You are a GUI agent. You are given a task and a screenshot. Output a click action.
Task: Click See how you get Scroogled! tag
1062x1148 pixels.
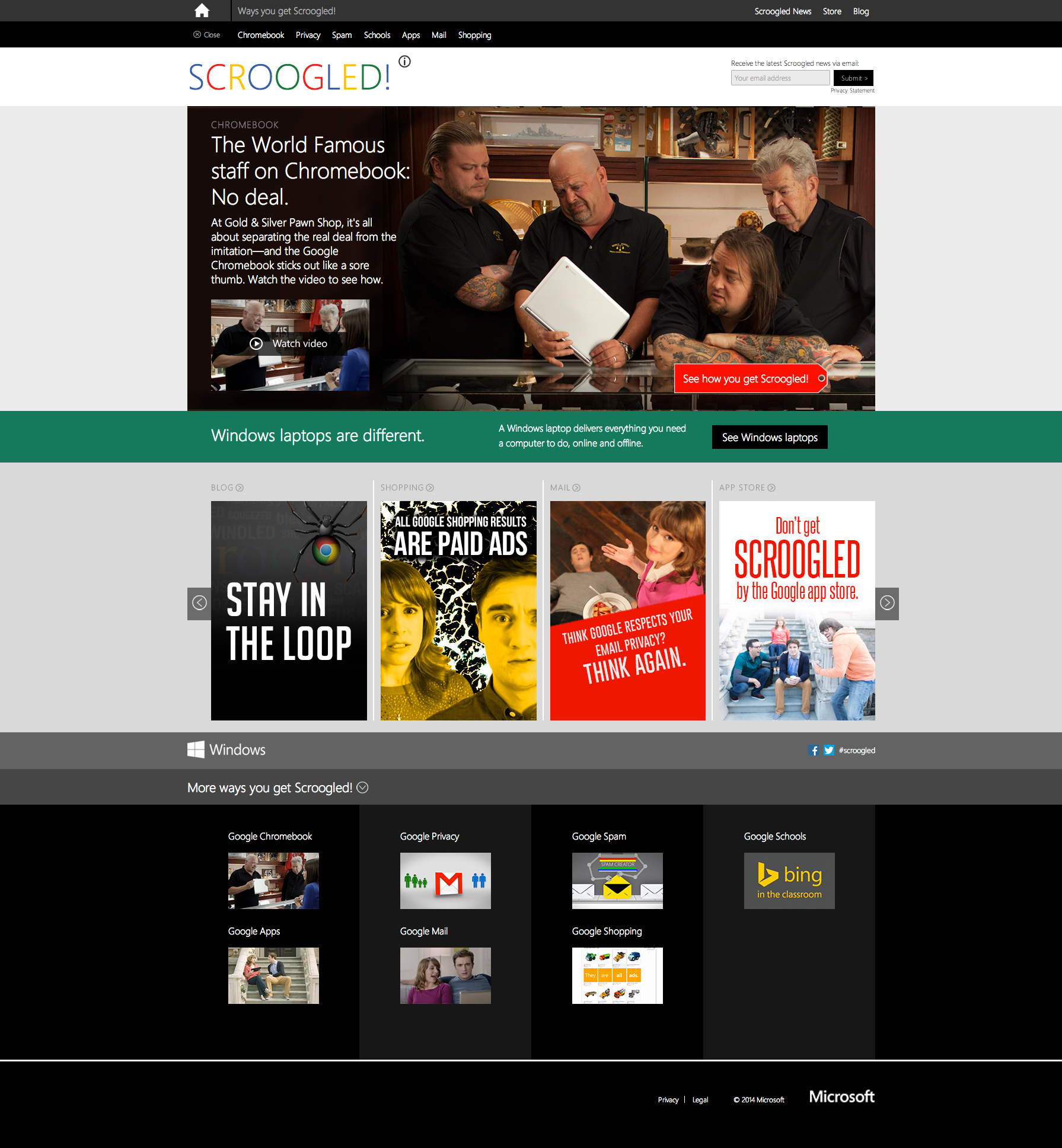pos(750,378)
